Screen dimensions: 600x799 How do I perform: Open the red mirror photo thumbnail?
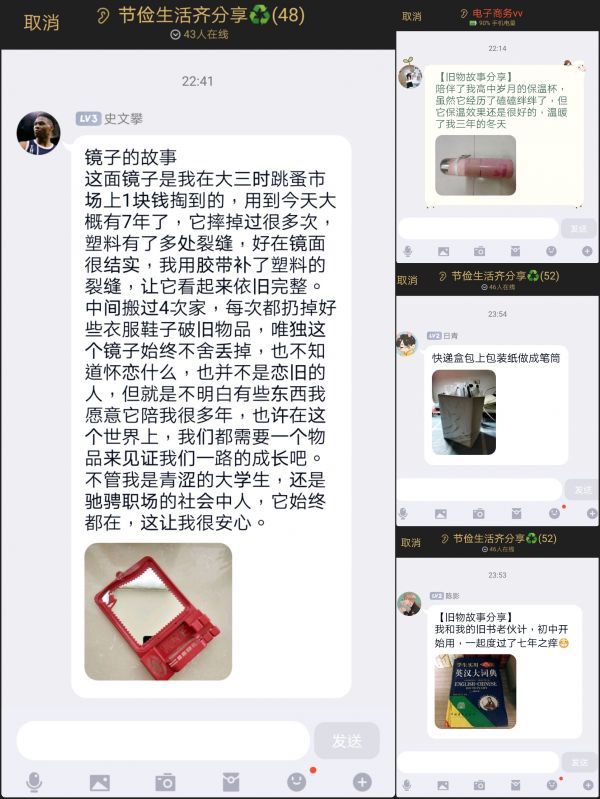click(x=158, y=611)
